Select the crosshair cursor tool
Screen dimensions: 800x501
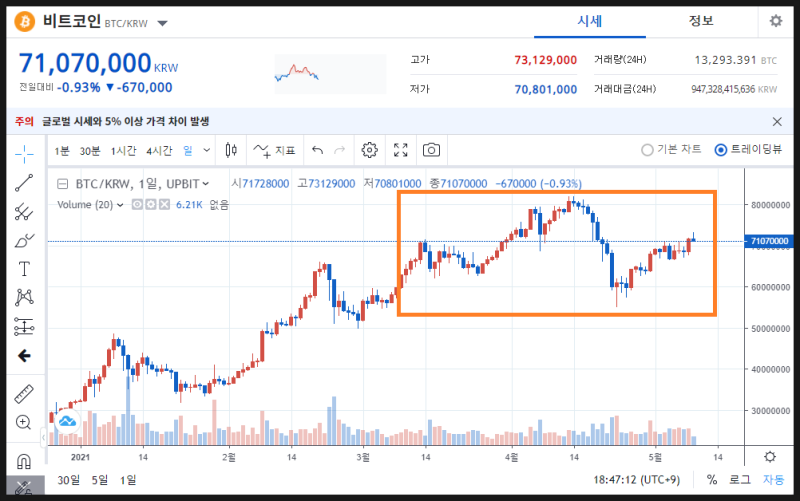point(24,154)
